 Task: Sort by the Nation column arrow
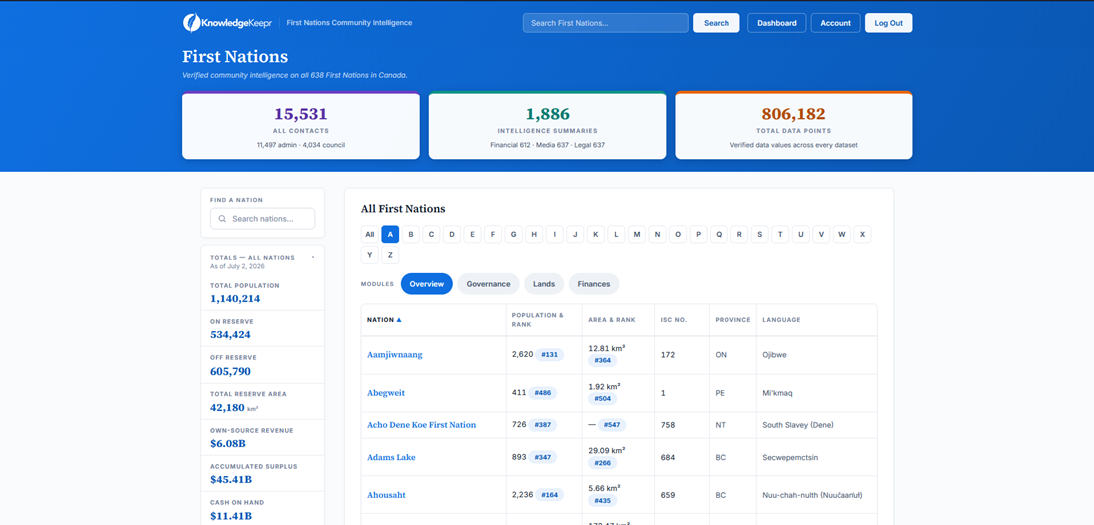point(399,320)
